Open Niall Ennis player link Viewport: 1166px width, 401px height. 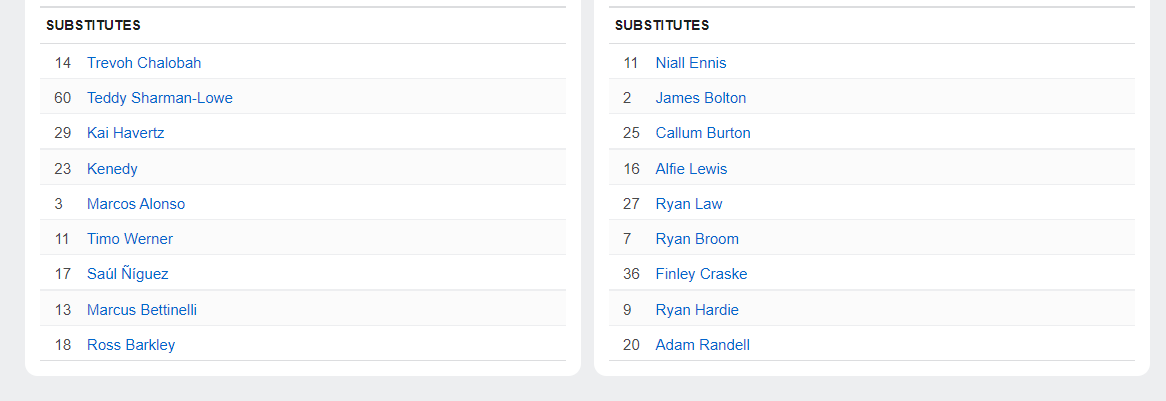pyautogui.click(x=690, y=62)
